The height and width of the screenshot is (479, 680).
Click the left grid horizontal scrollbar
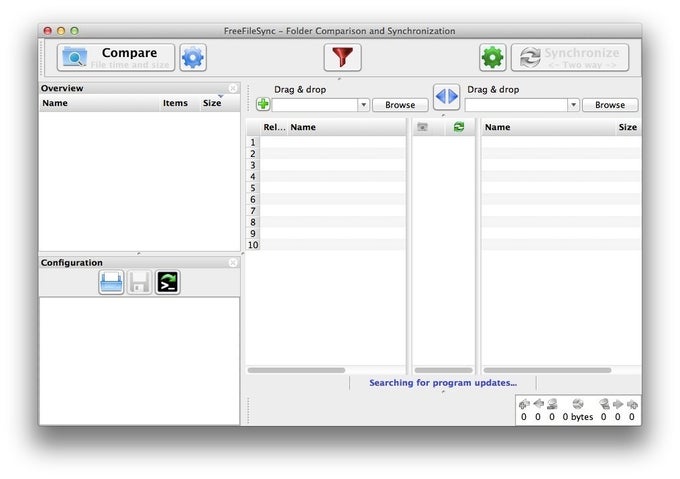tap(296, 370)
